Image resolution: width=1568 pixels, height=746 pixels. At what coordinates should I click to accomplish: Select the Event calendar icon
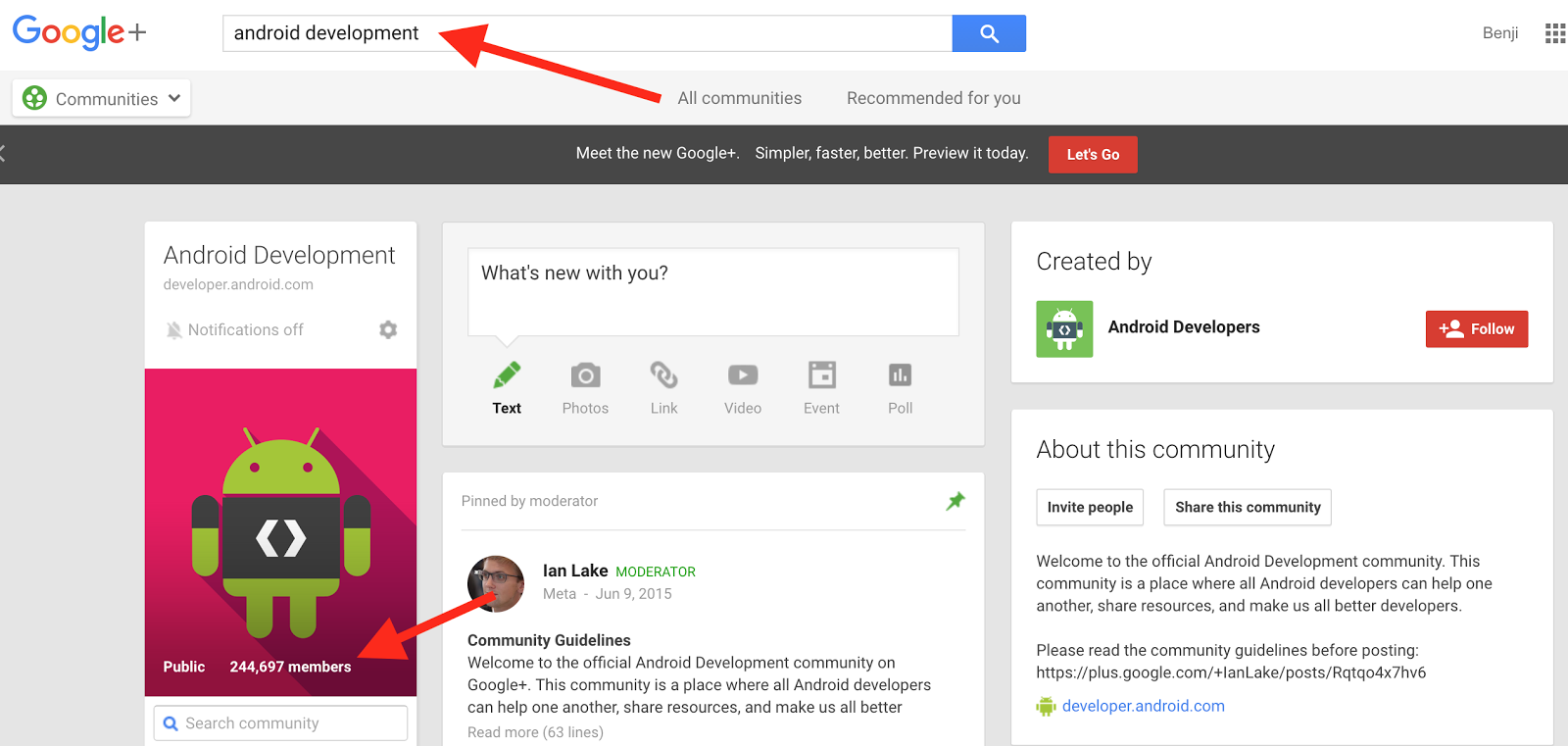tap(821, 375)
